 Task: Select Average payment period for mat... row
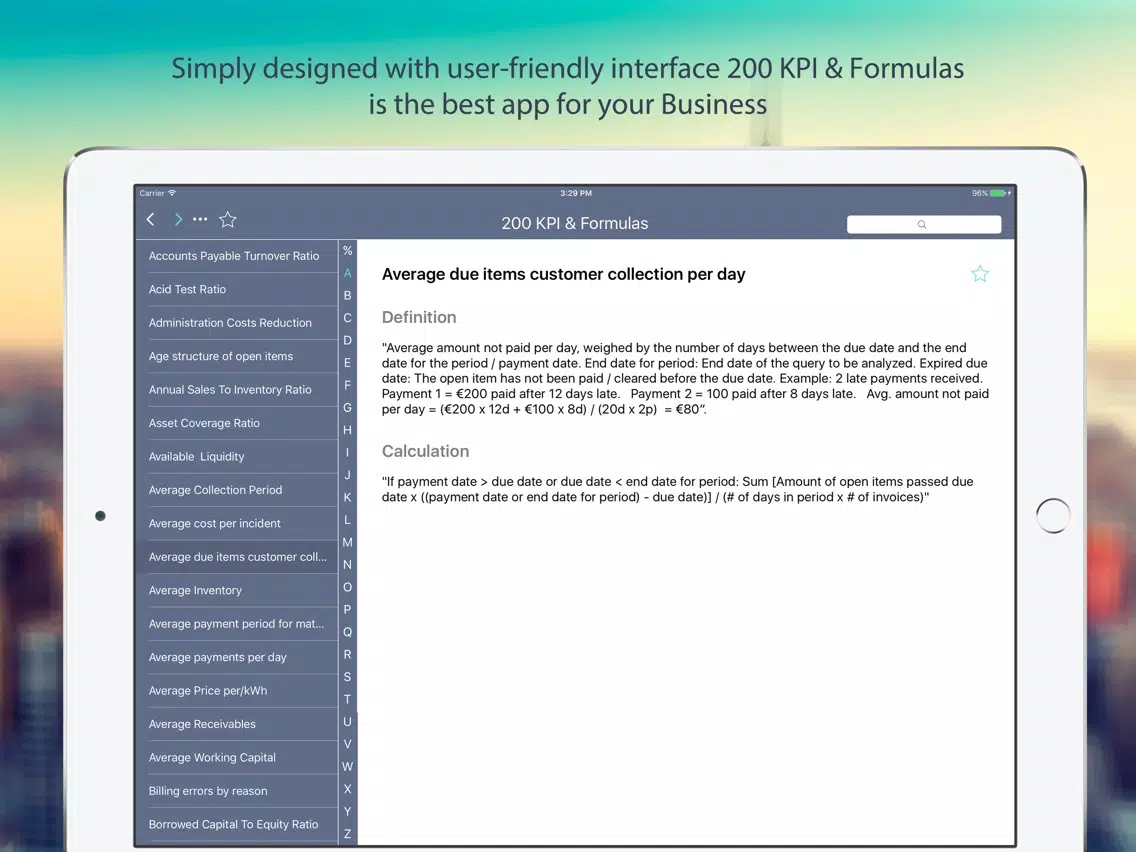coord(236,624)
